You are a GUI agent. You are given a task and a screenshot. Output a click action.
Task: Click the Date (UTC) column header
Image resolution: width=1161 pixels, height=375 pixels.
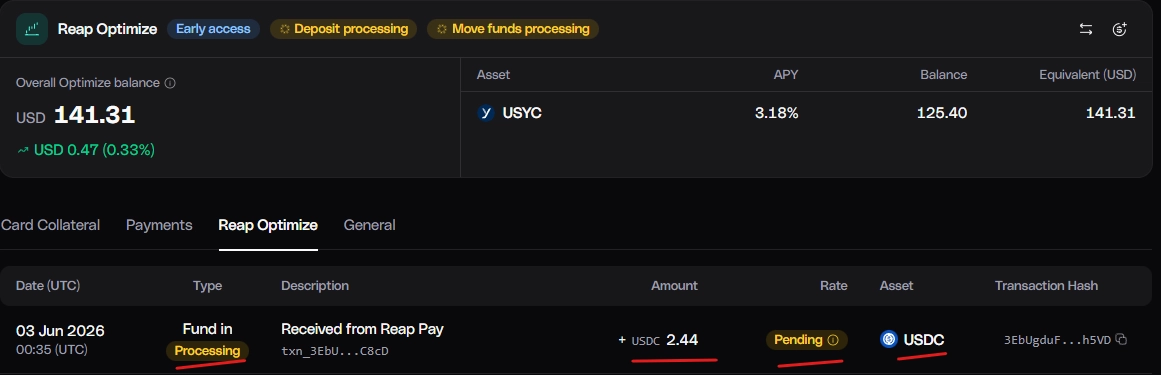click(x=48, y=285)
